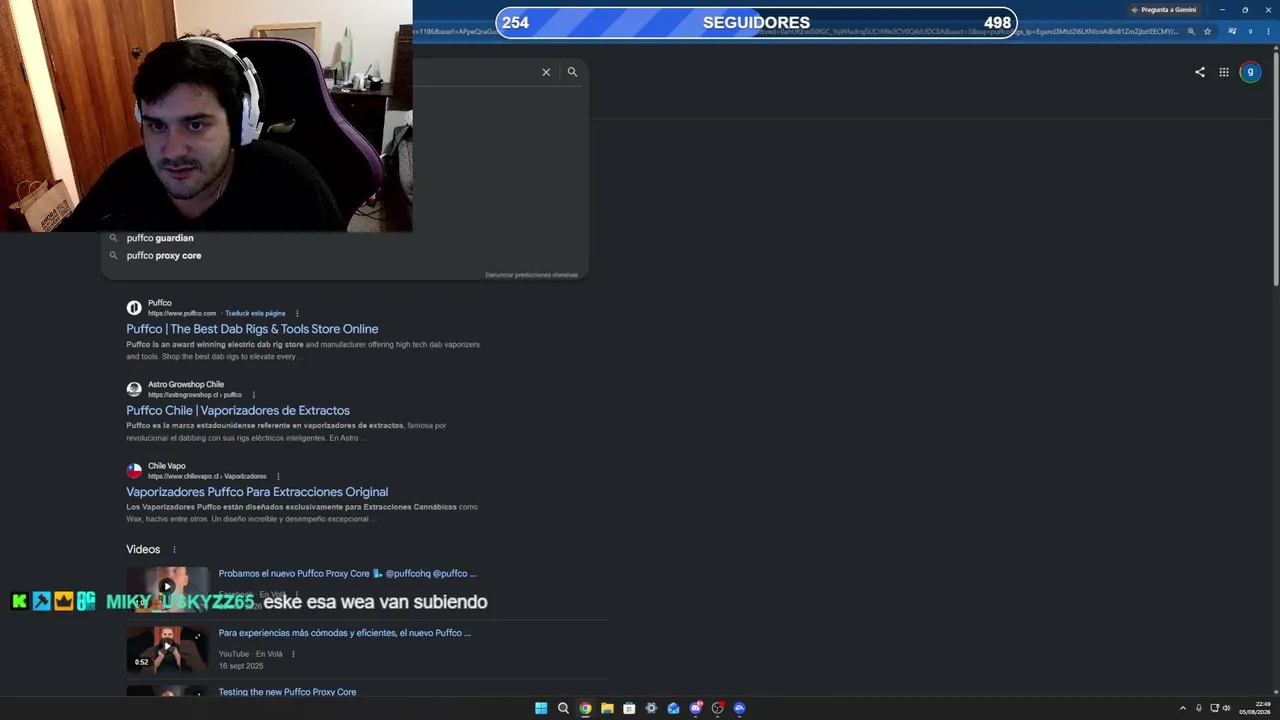Open the zoom magnifier in the address bar
The width and height of the screenshot is (1280, 720).
tap(1191, 31)
